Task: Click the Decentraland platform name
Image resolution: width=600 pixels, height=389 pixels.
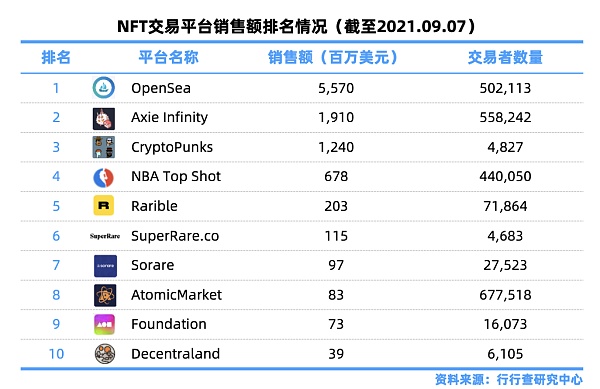Action: (175, 354)
